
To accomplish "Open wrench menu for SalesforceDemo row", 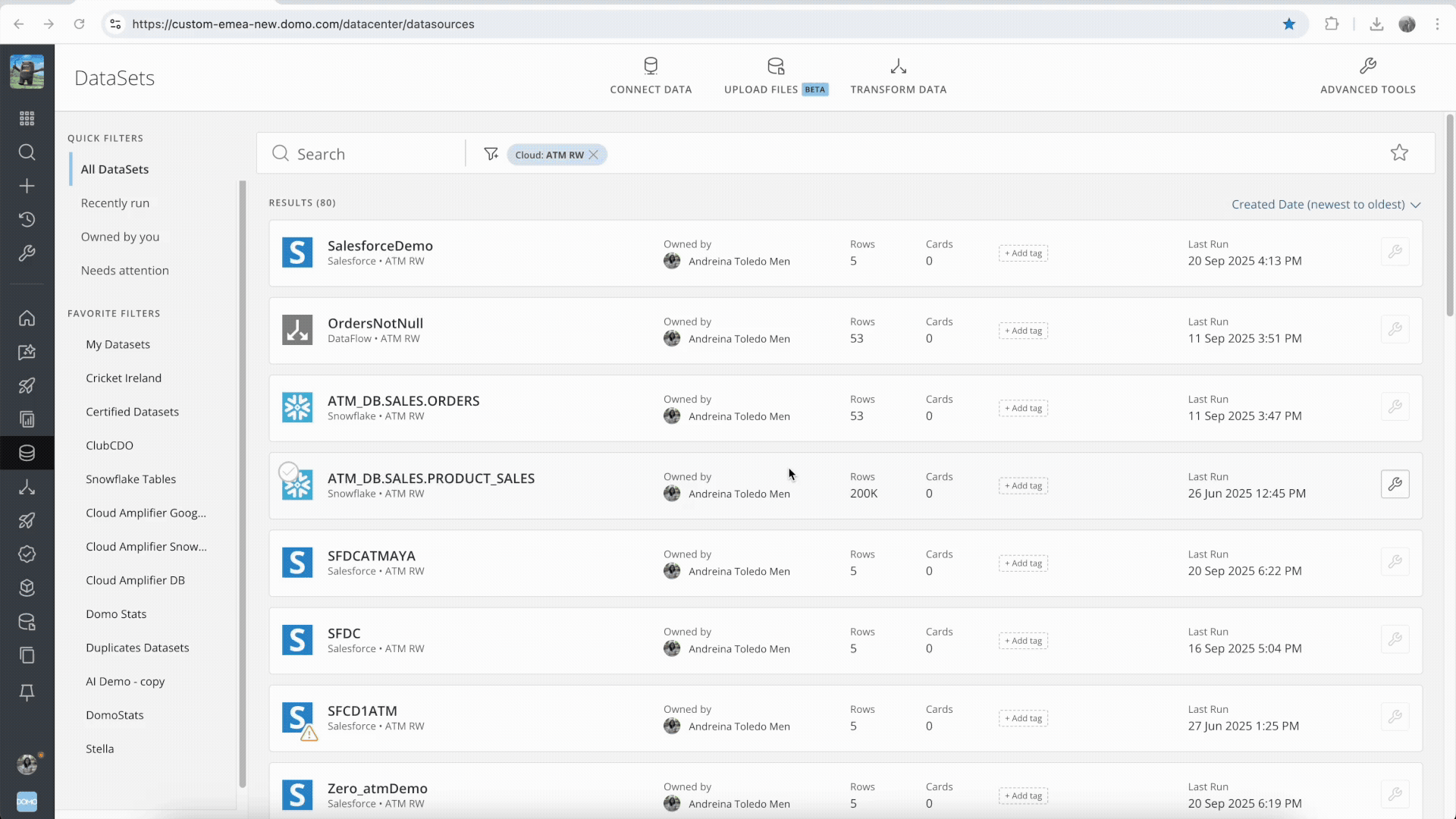I will tap(1395, 252).
